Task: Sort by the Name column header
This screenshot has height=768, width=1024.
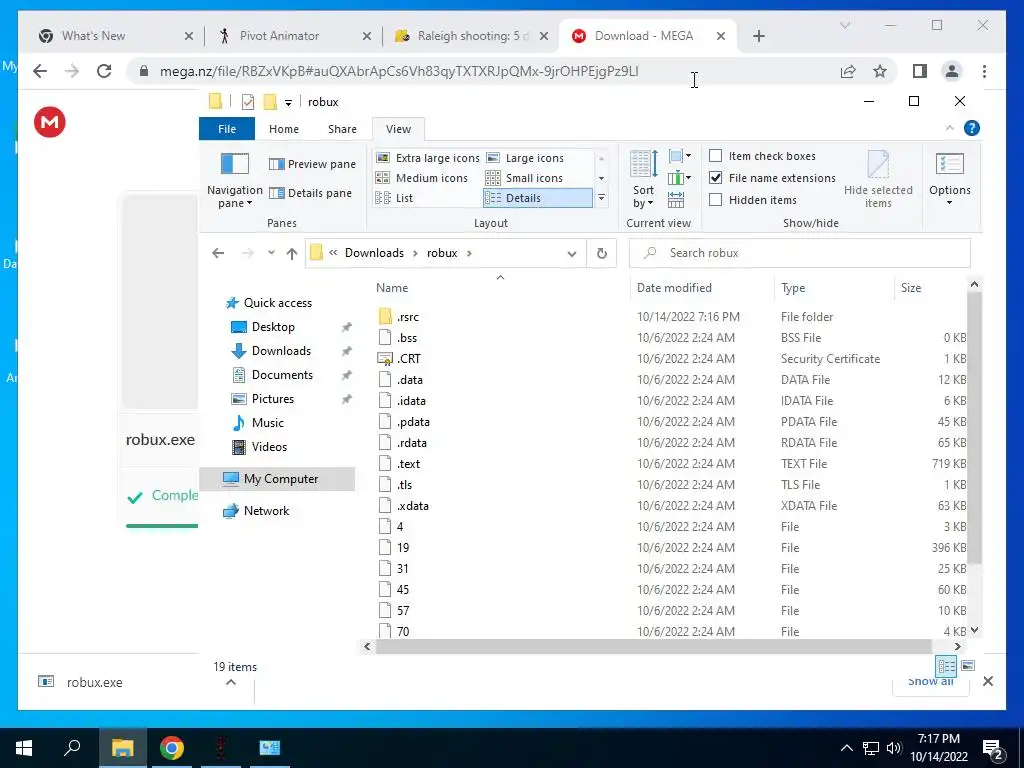Action: tap(500, 287)
